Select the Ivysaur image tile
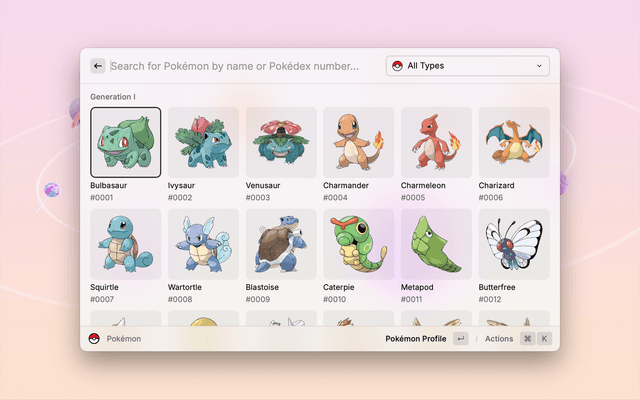This screenshot has height=400, width=640. coord(203,143)
